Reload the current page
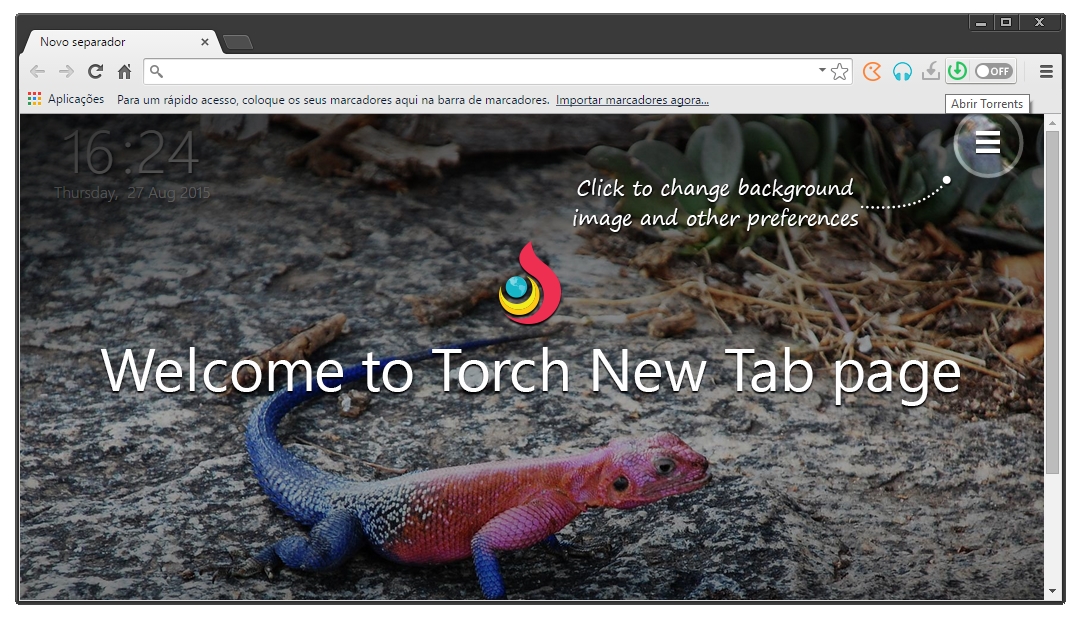This screenshot has width=1078, height=619. tap(96, 72)
